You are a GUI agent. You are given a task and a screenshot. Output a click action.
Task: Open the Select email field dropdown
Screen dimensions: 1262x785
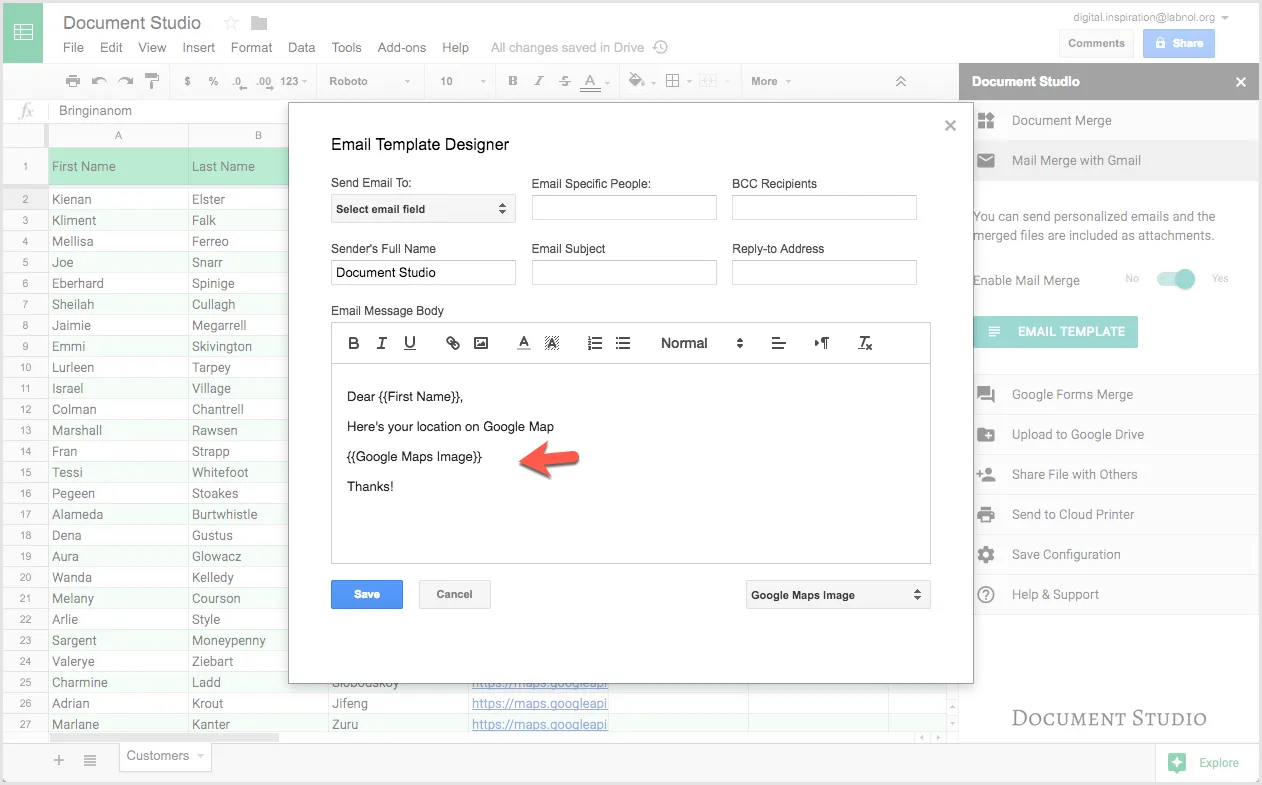[x=422, y=208]
